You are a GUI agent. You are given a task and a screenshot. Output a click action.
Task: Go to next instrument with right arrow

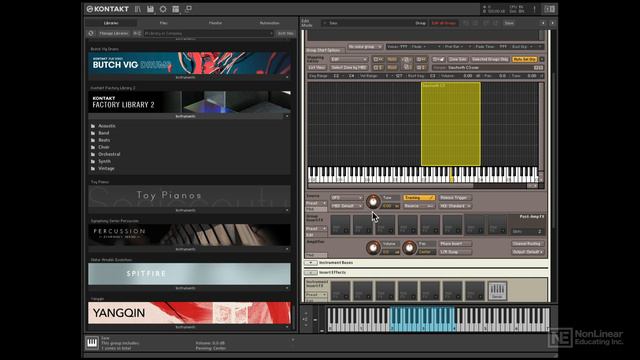pyautogui.click(x=552, y=23)
